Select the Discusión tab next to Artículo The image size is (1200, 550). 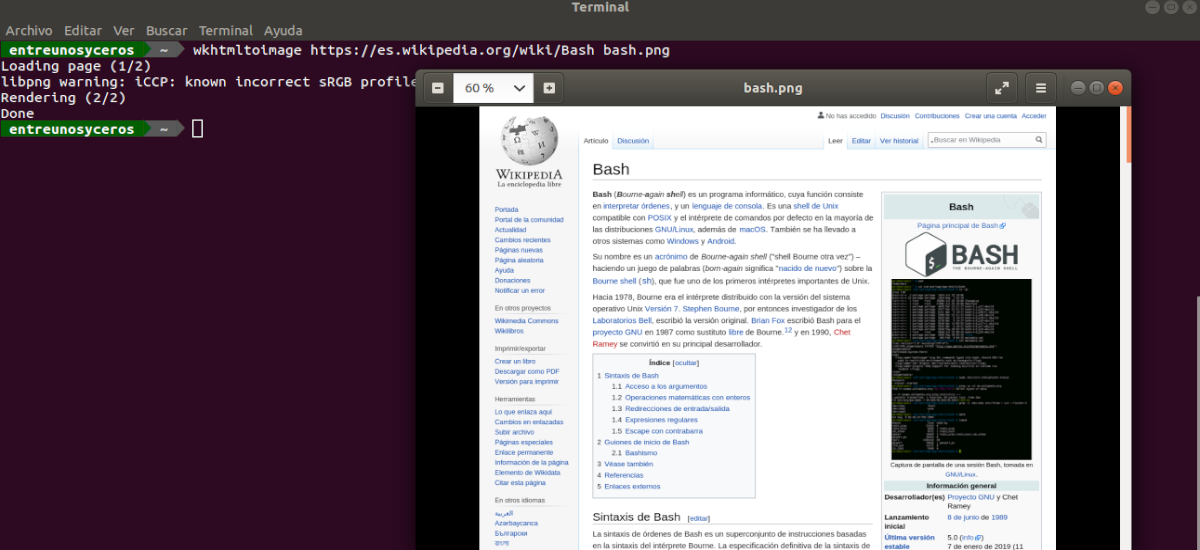click(633, 141)
